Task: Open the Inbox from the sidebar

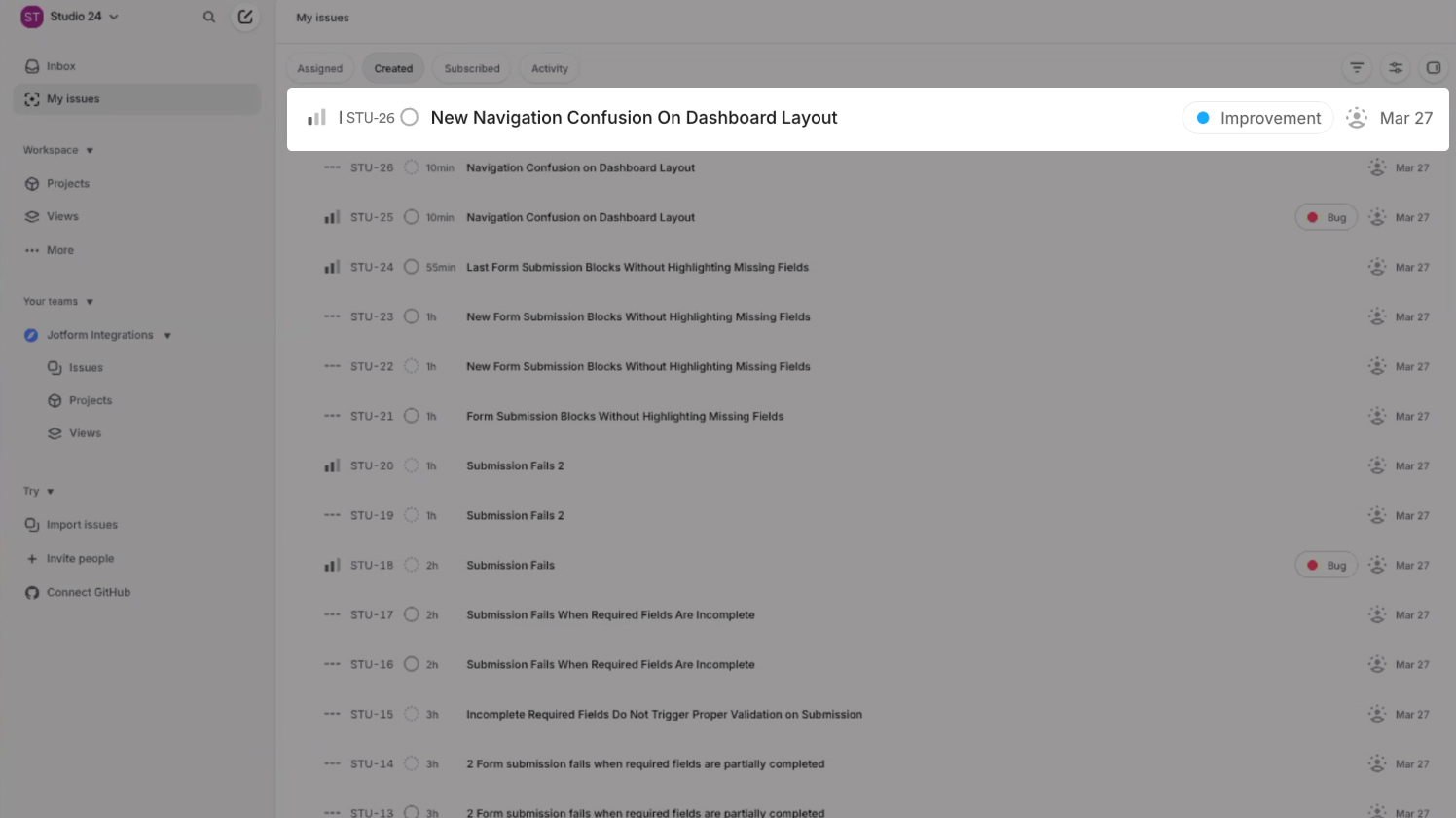Action: 60,65
